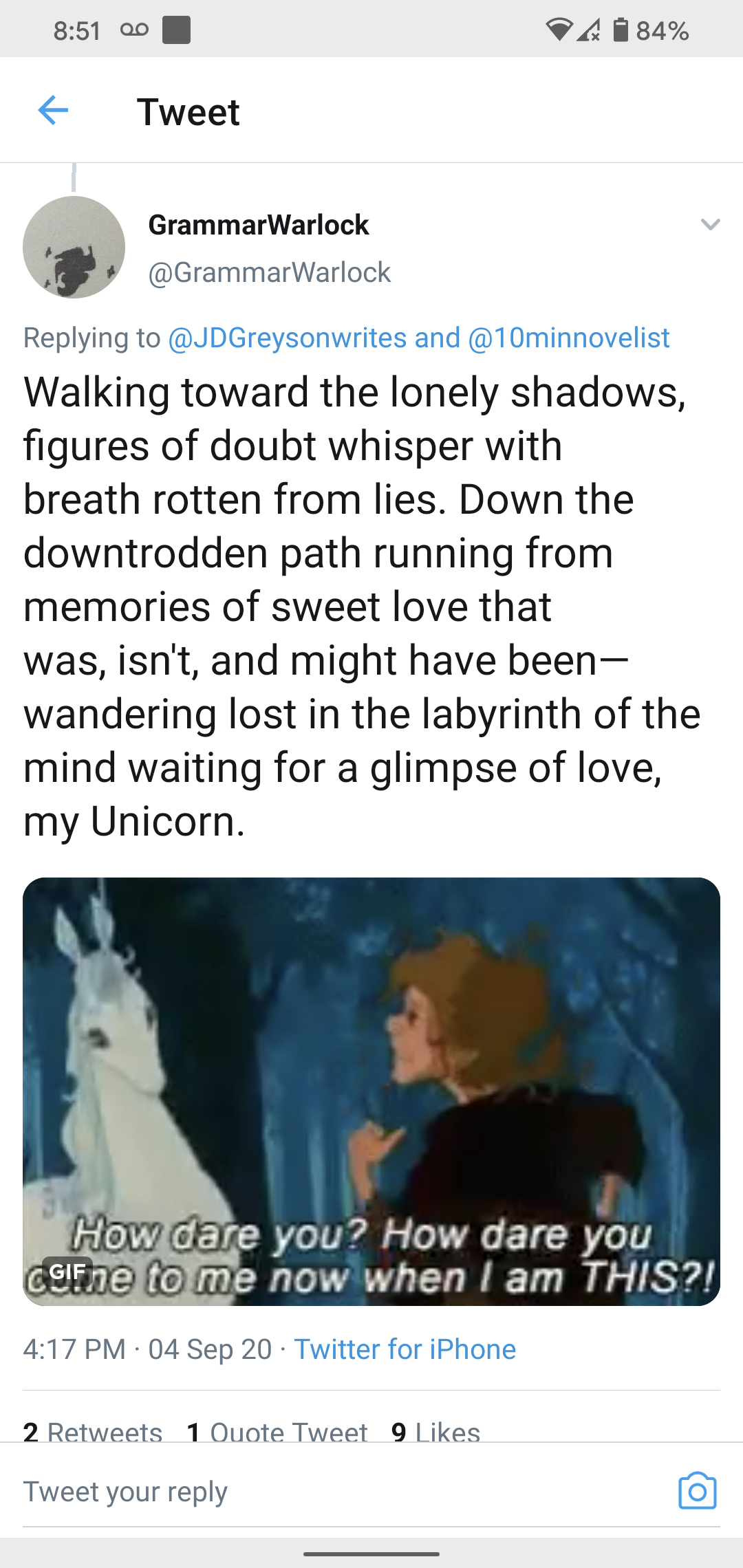View the 9 Likes list
This screenshot has width=743, height=1568.
coord(435,1430)
